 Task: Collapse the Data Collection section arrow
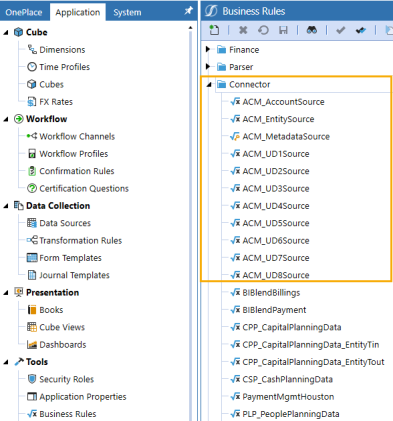[x=6, y=206]
